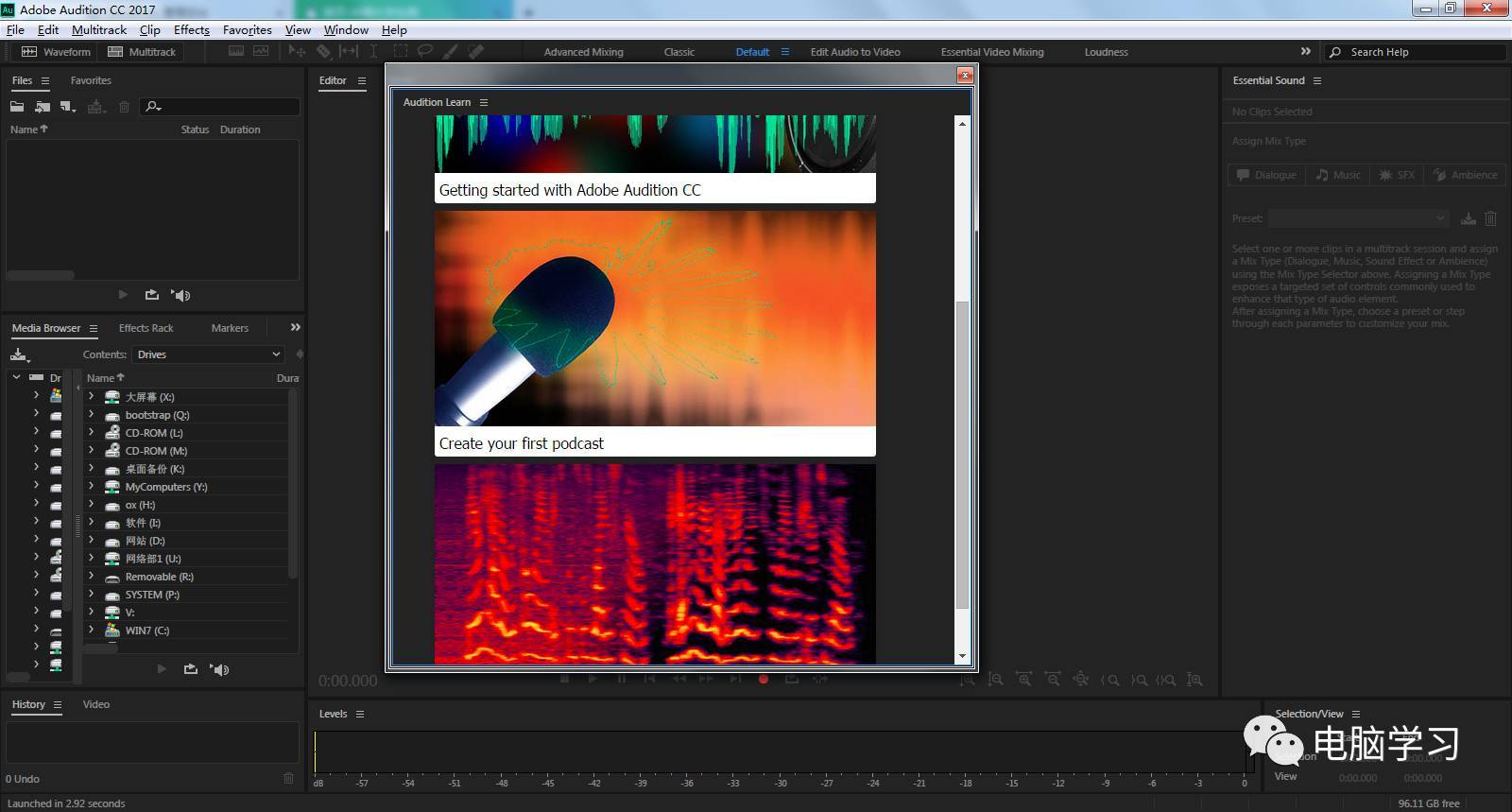Select the Loudness workspace

(x=1107, y=52)
